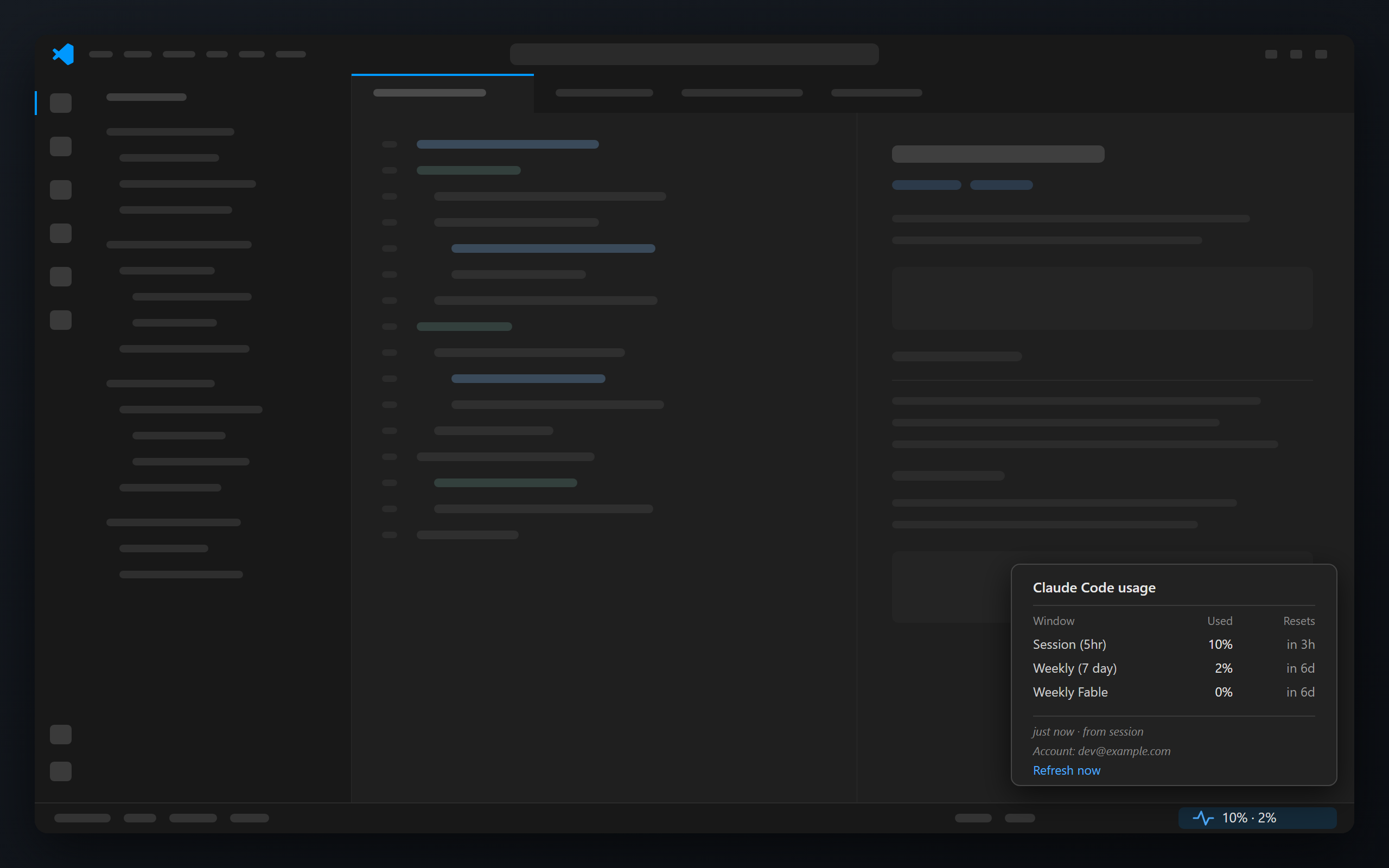Click the 2% value for Weekly (7 day)
1389x868 pixels.
(x=1224, y=668)
